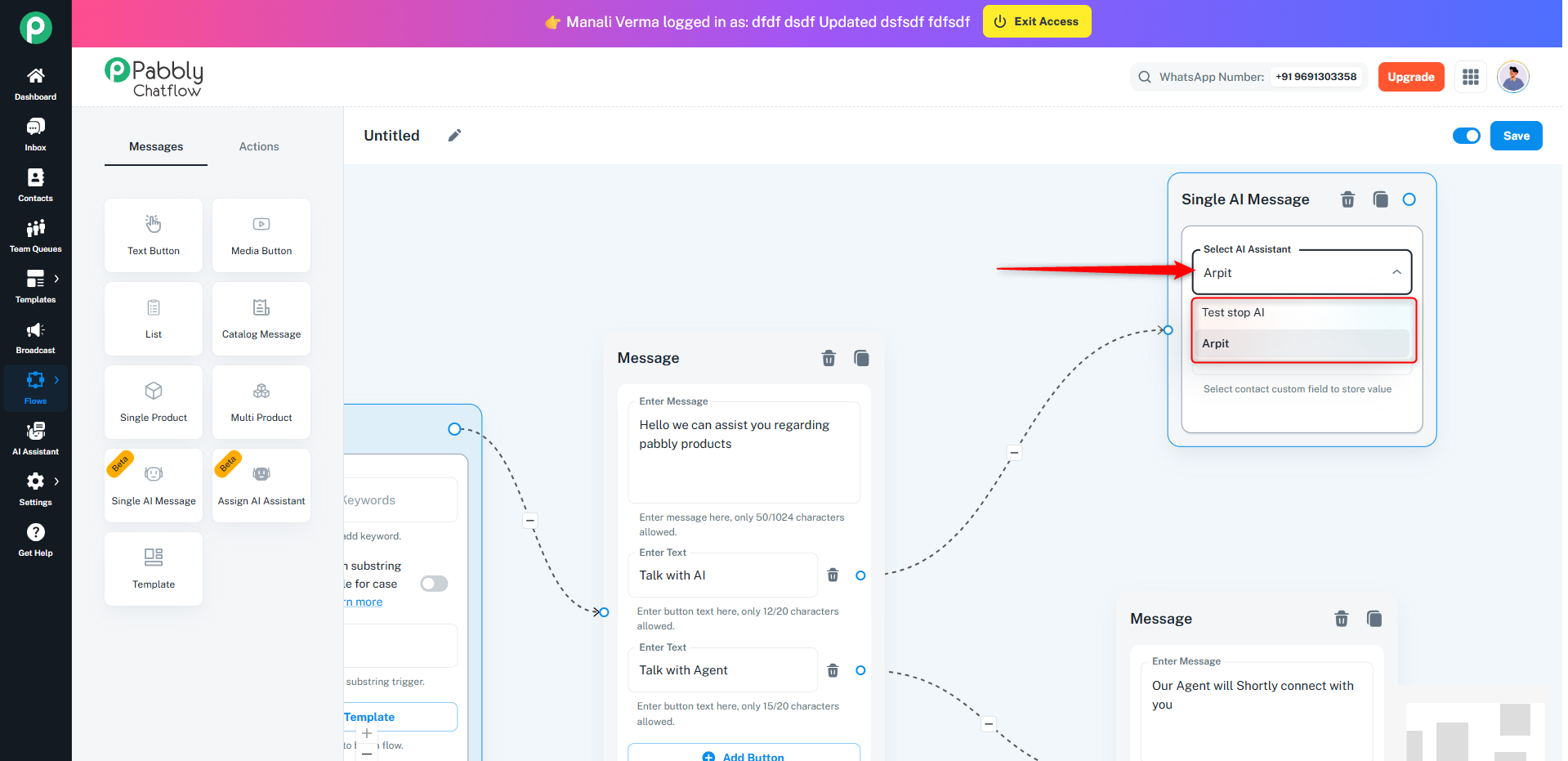Go to Contacts in sidebar

point(35,186)
